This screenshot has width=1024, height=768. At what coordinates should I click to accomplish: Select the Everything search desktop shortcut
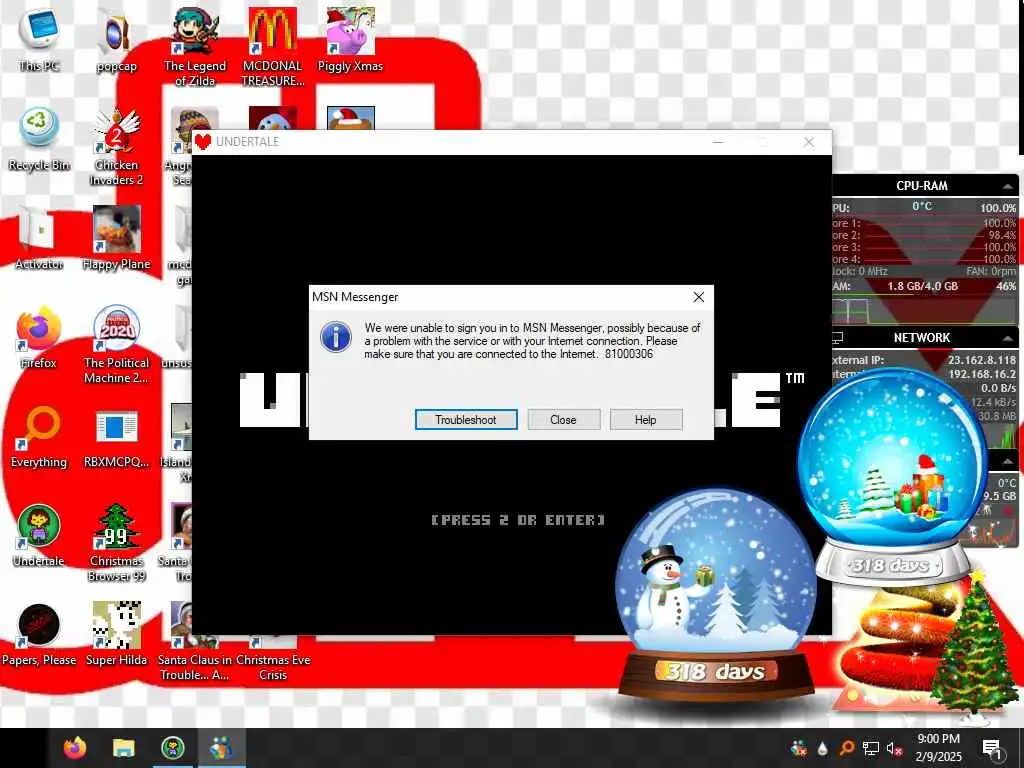click(39, 436)
